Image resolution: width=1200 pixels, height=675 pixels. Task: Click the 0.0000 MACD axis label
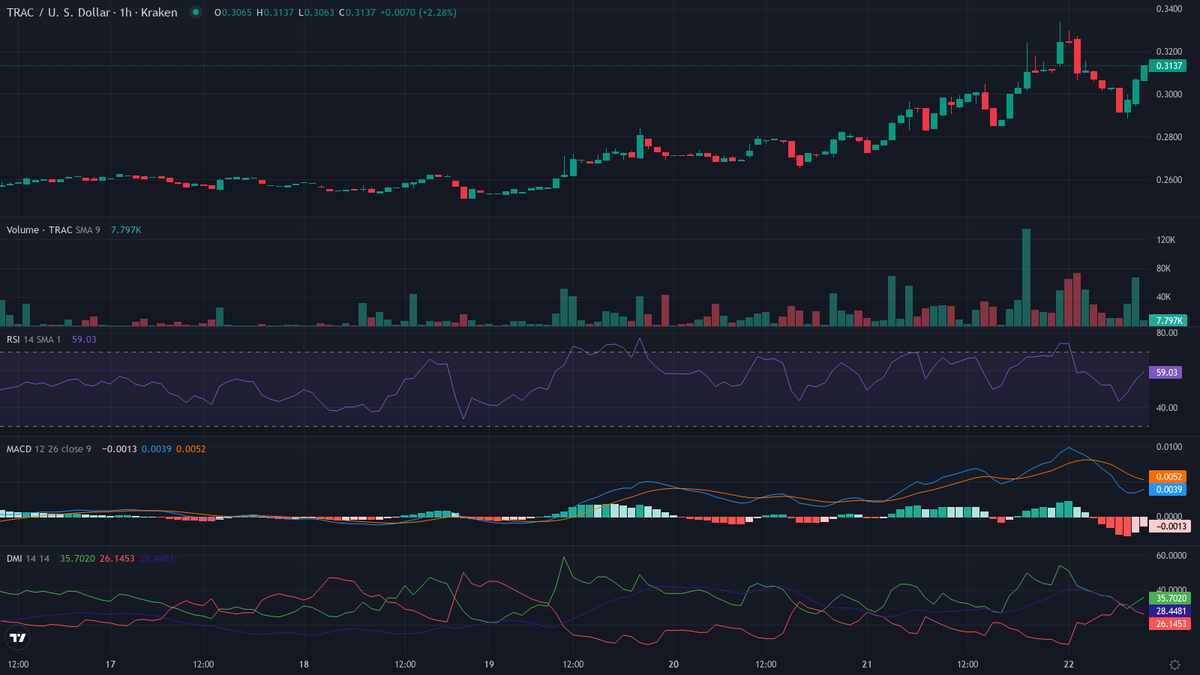(1168, 515)
